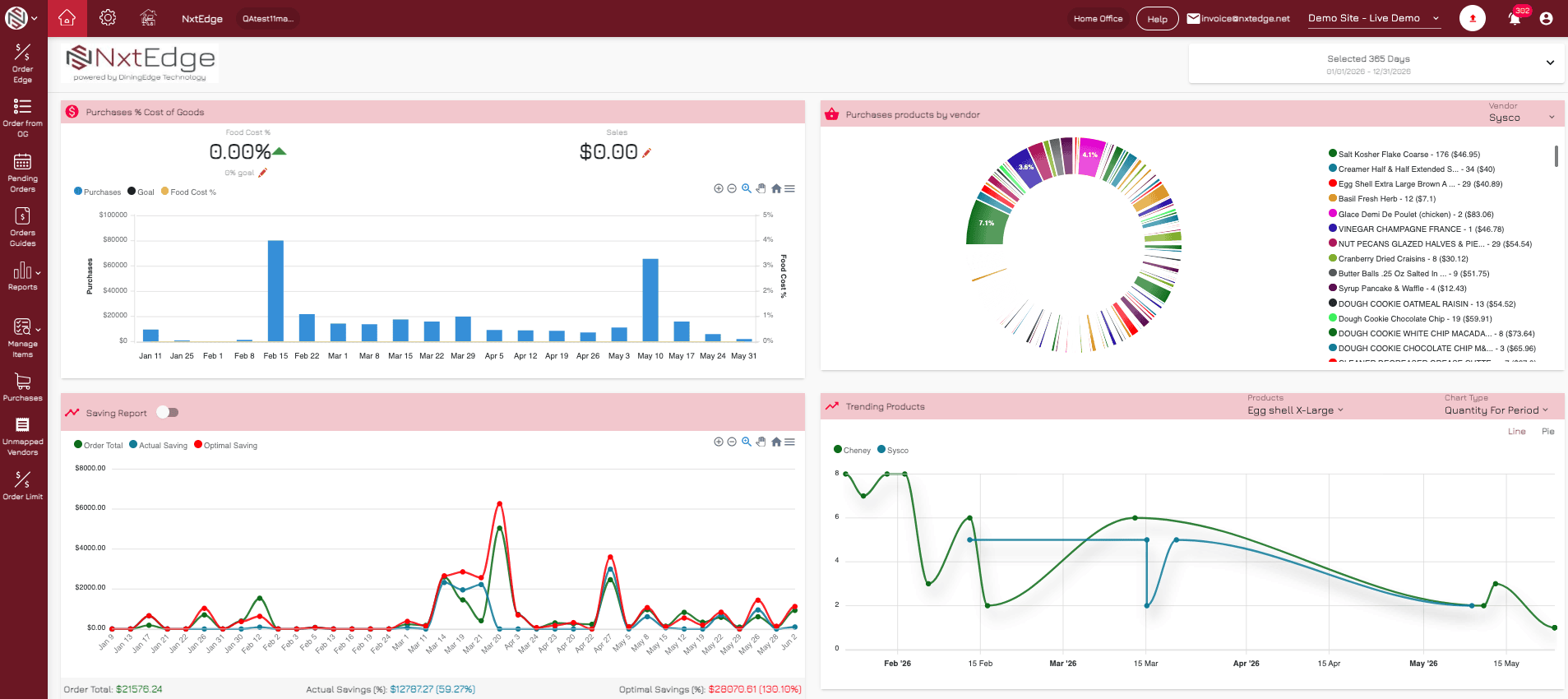1568x699 pixels.
Task: Select pan hand tool on Purchases chart
Action: [761, 188]
